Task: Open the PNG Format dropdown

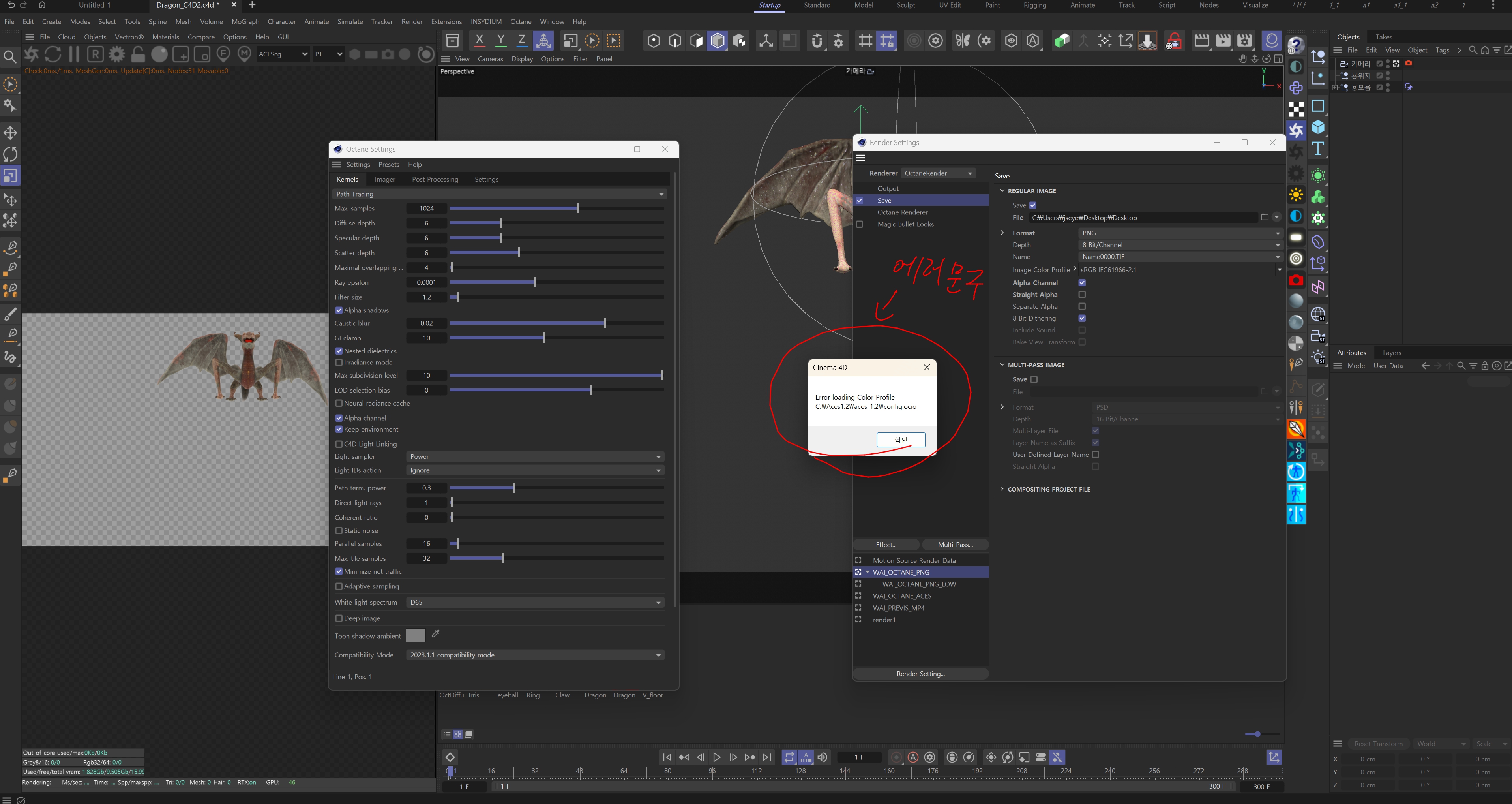Action: (x=1180, y=233)
